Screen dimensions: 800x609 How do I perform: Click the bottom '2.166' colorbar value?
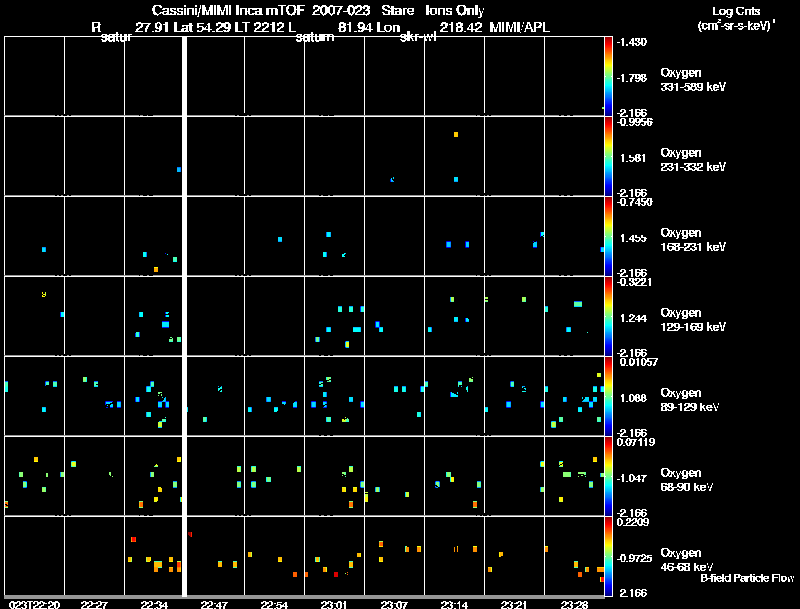click(633, 593)
